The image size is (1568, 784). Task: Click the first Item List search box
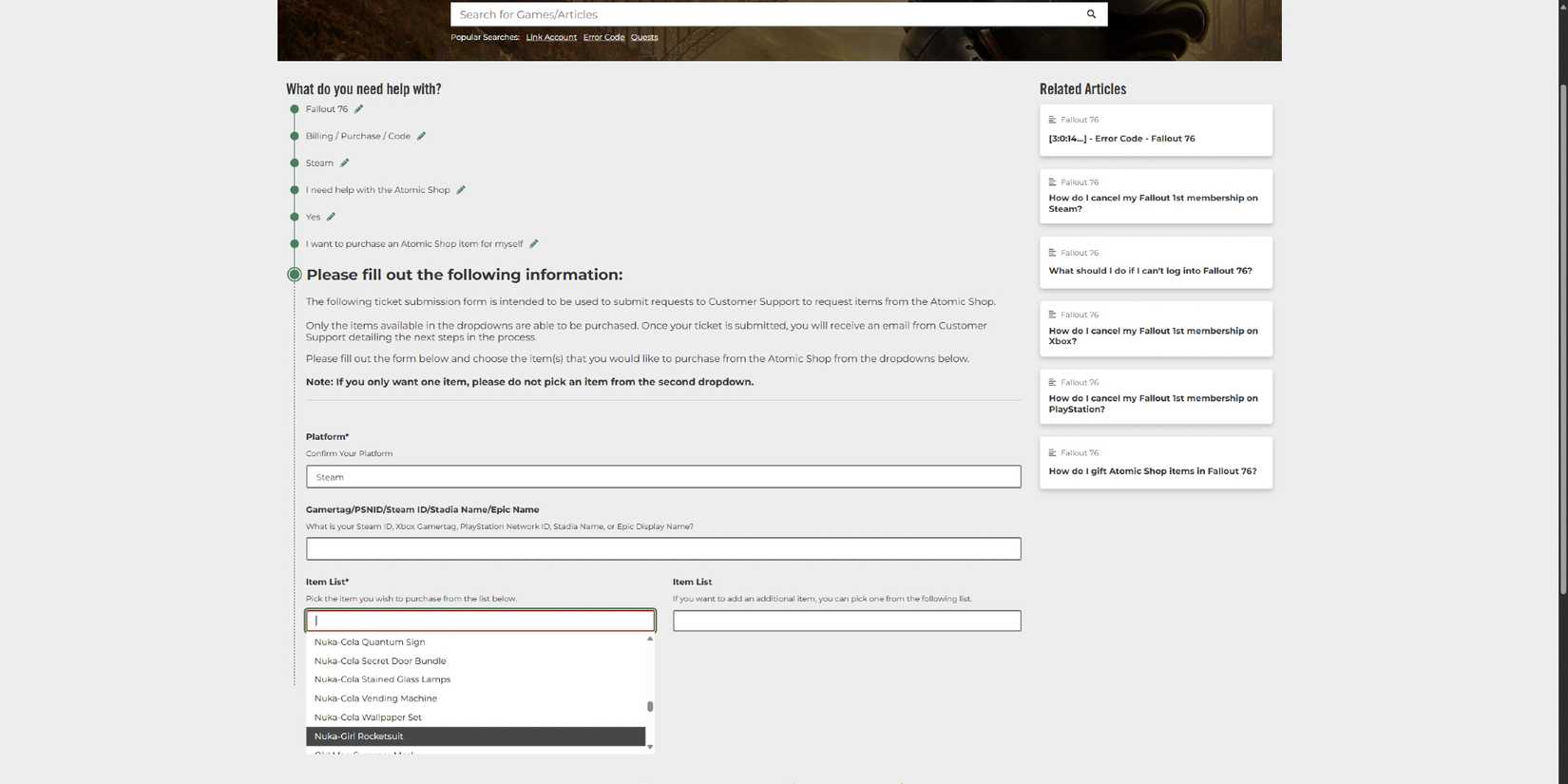point(480,621)
